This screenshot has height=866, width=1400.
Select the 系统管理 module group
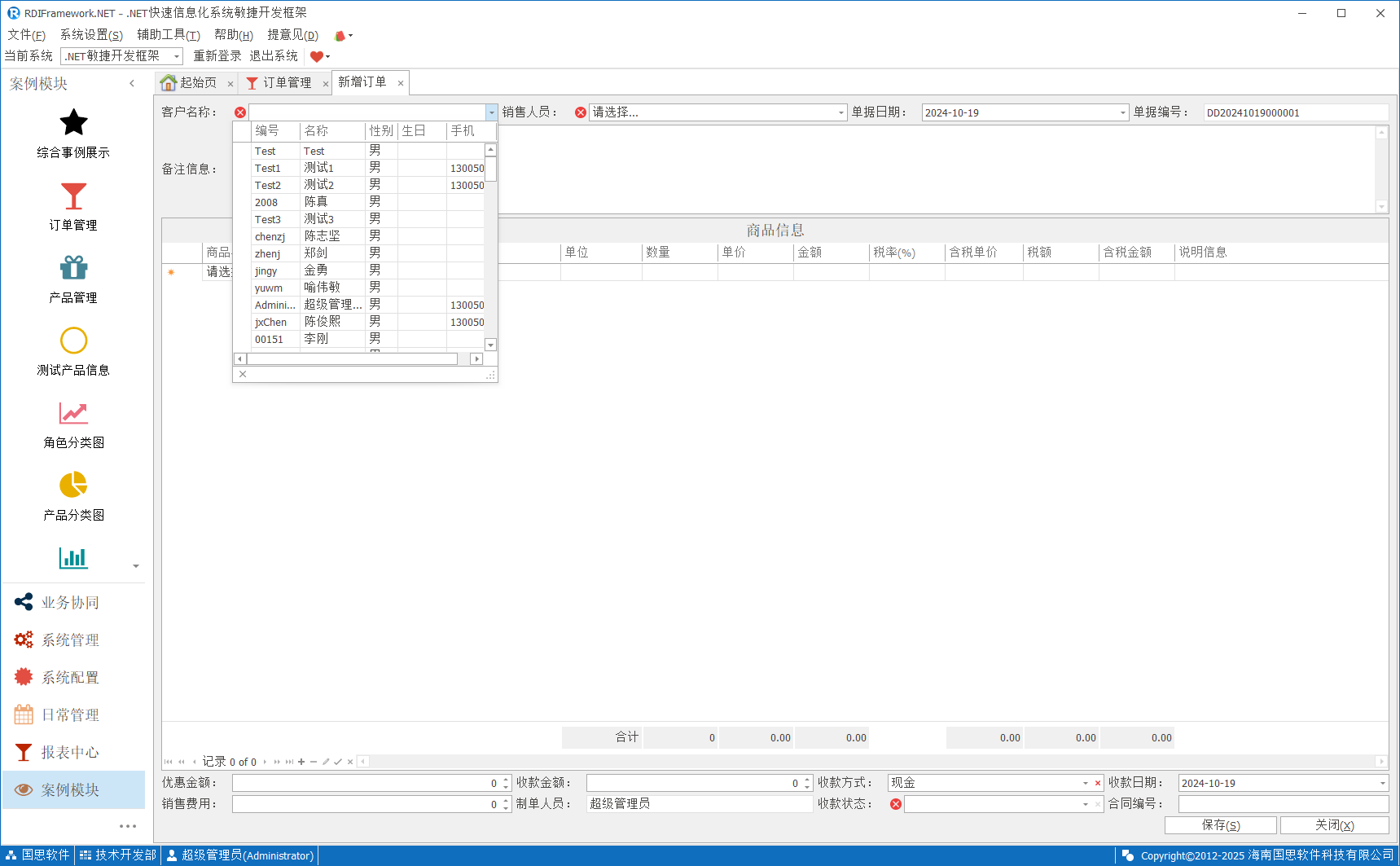pyautogui.click(x=70, y=640)
